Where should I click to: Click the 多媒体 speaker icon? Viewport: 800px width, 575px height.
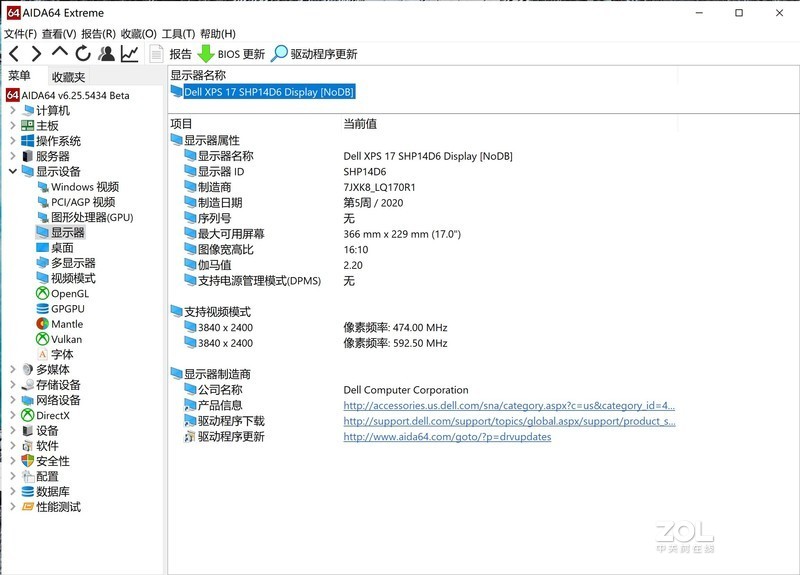tap(28, 369)
